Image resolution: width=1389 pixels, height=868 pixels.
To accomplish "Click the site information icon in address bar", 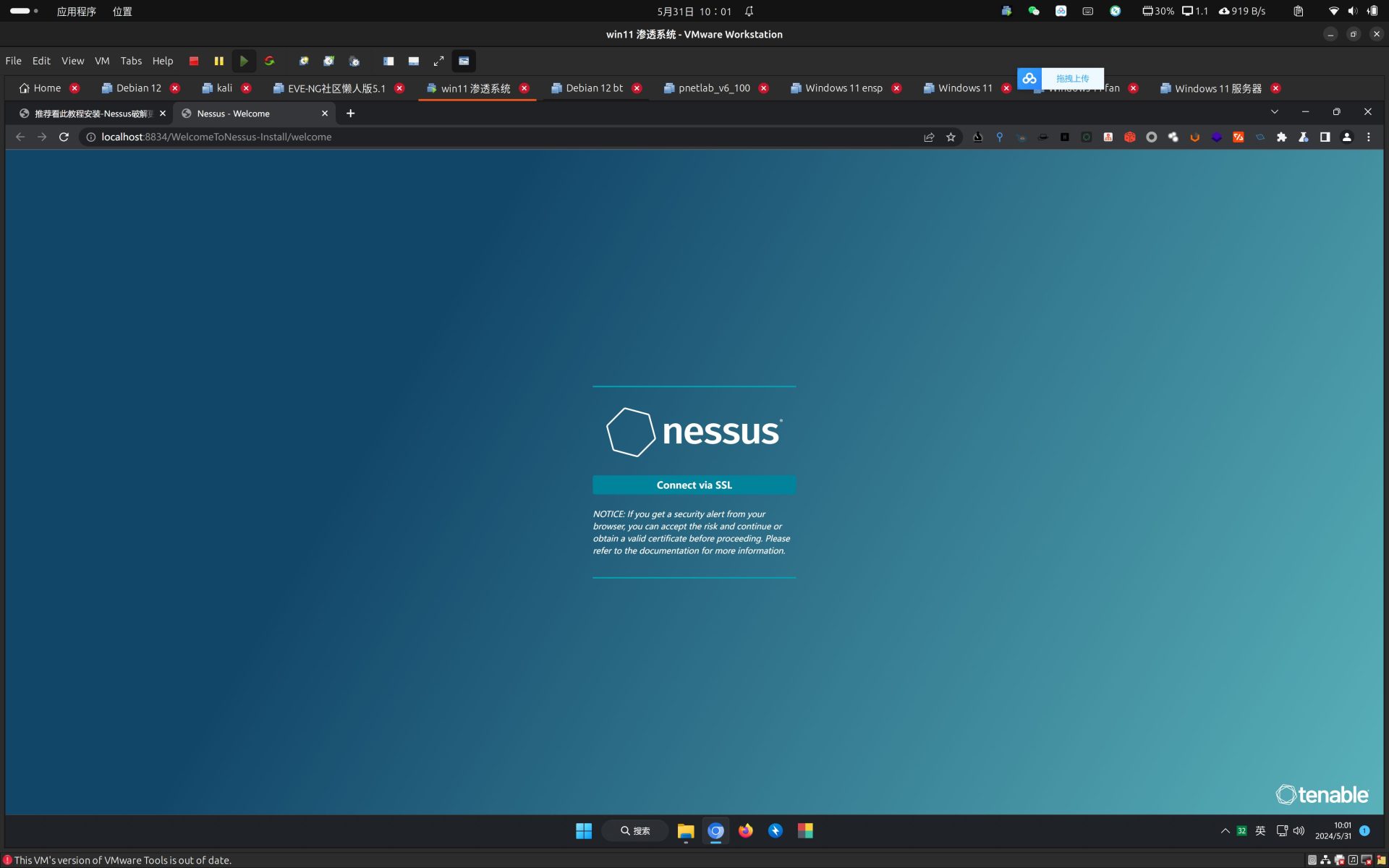I will [91, 137].
